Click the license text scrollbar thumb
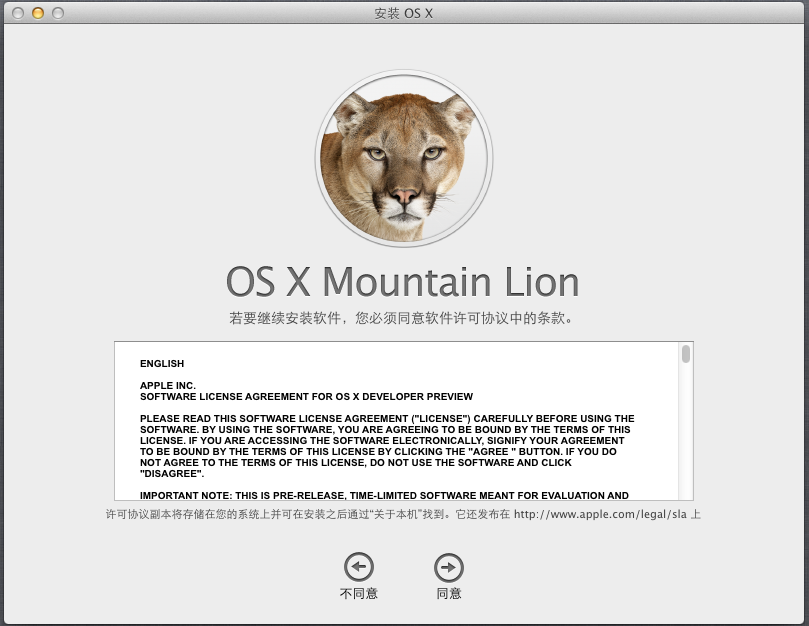809x626 pixels. click(686, 354)
